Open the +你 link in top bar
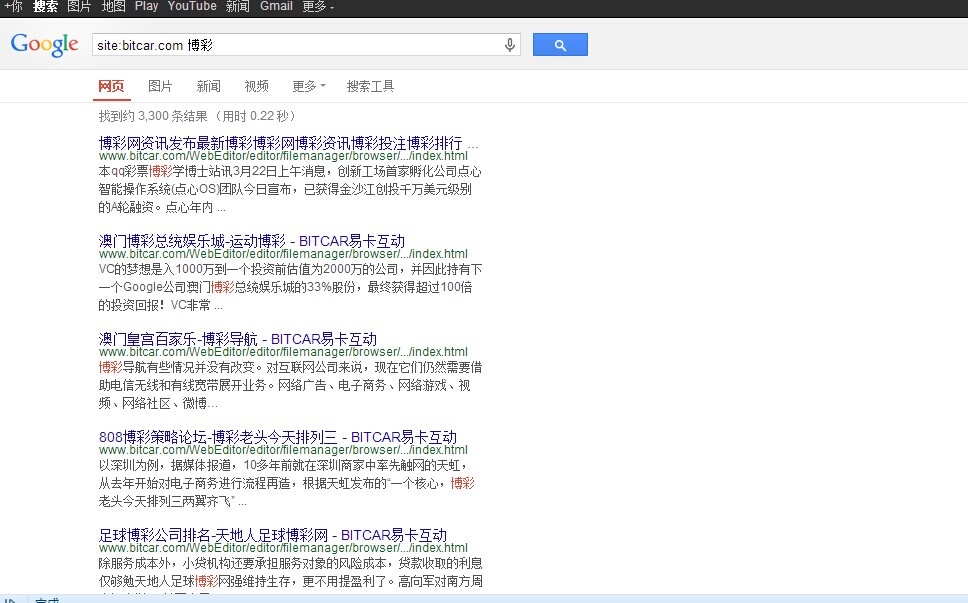 point(13,6)
